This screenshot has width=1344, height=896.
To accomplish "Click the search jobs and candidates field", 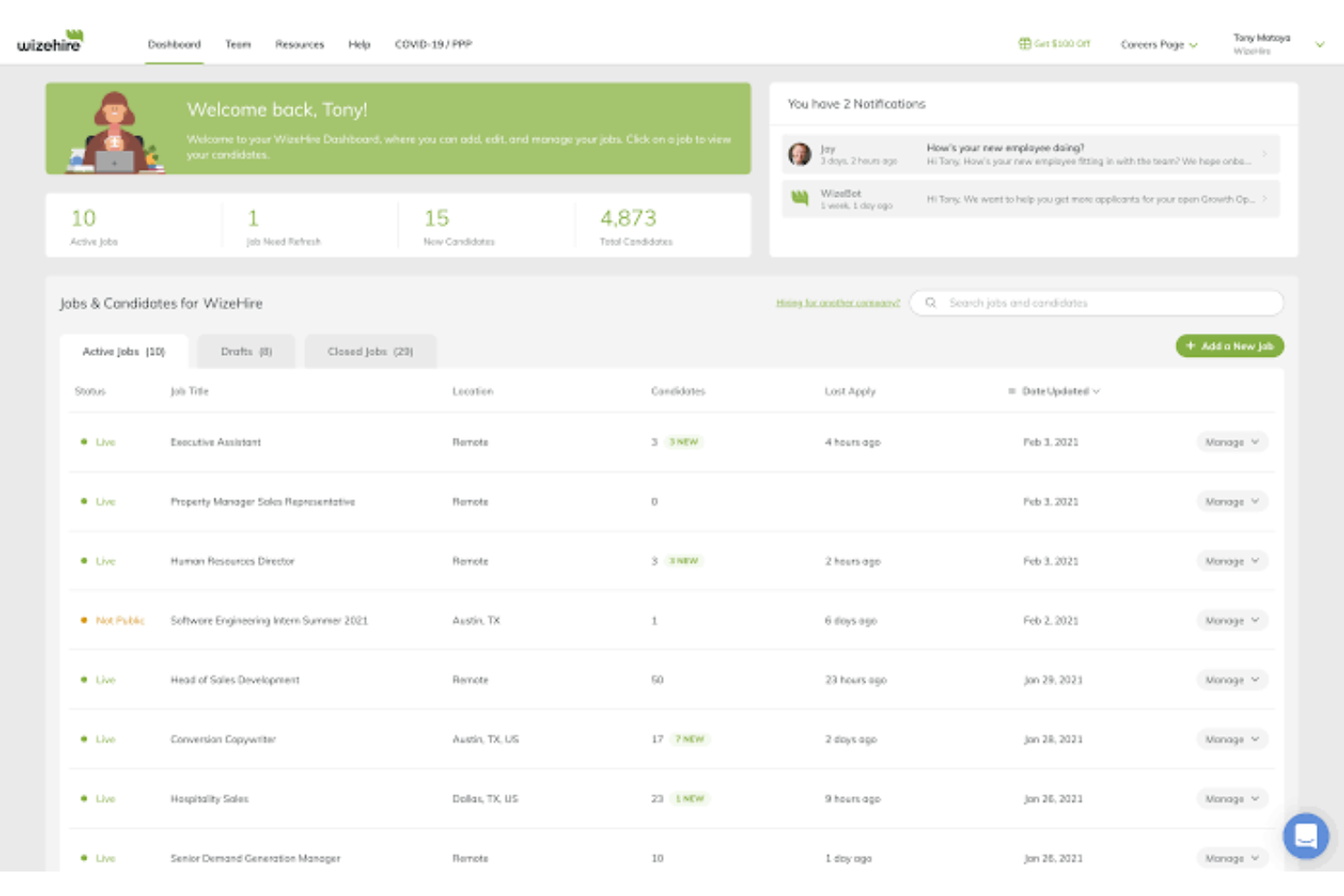I will [x=1097, y=303].
